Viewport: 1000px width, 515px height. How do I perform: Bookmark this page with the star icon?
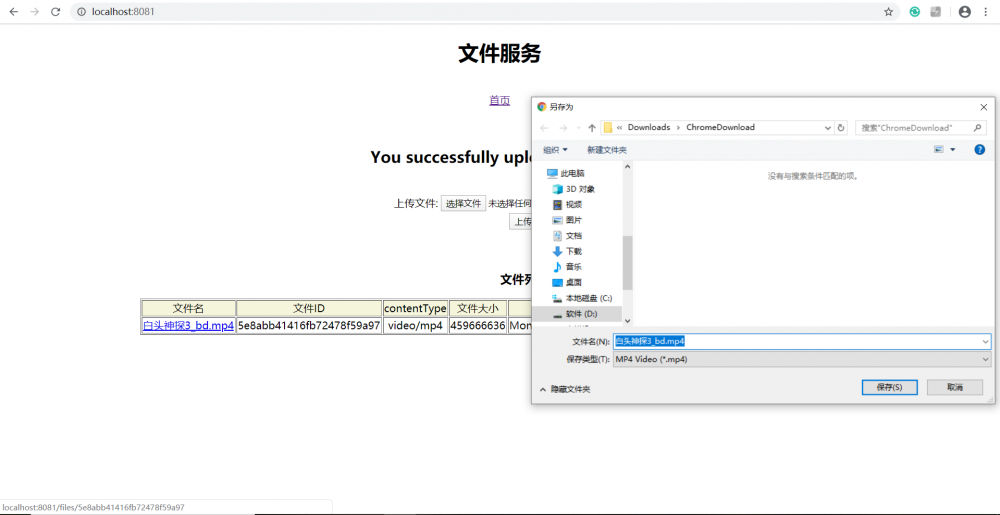coord(888,12)
